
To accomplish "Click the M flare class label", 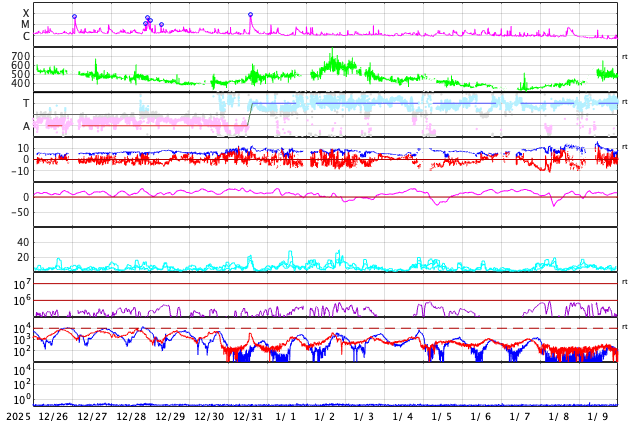I will point(26,24).
